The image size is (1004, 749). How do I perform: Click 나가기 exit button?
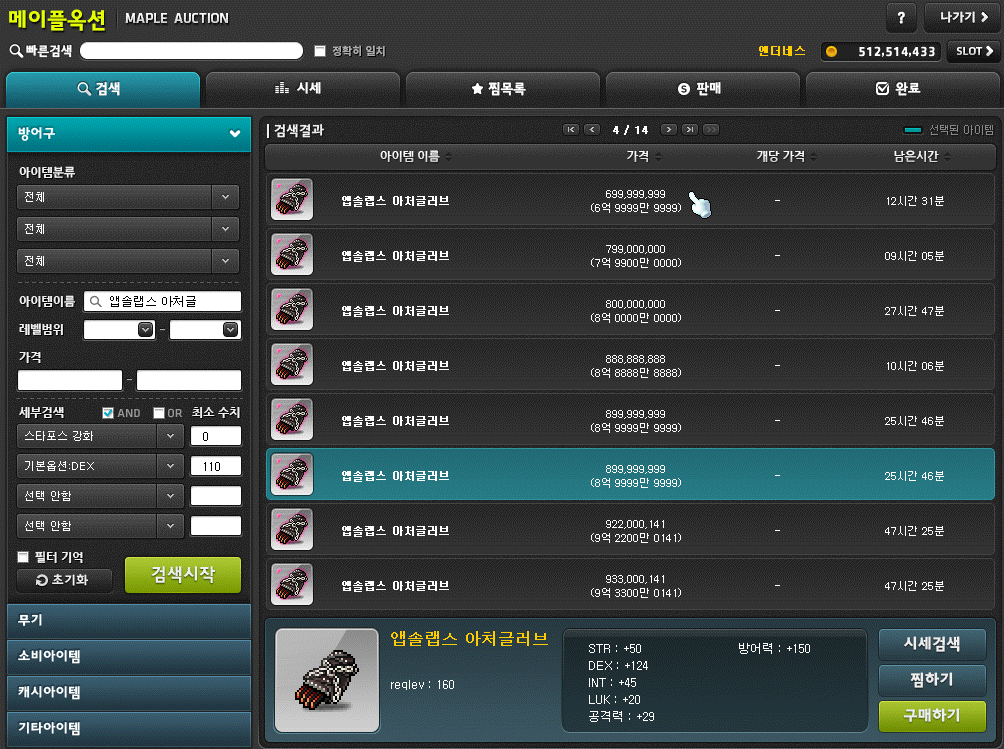point(962,17)
